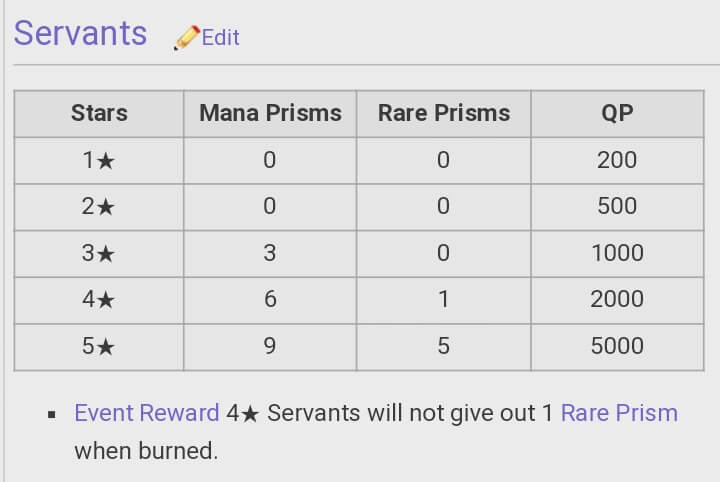This screenshot has height=482, width=720.
Task: Click the 5000 QP cell
Action: pos(617,347)
